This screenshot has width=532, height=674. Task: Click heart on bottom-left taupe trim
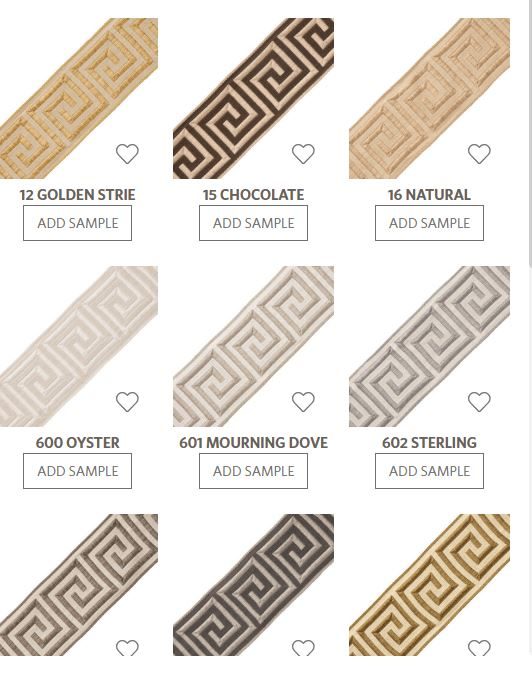click(127, 647)
